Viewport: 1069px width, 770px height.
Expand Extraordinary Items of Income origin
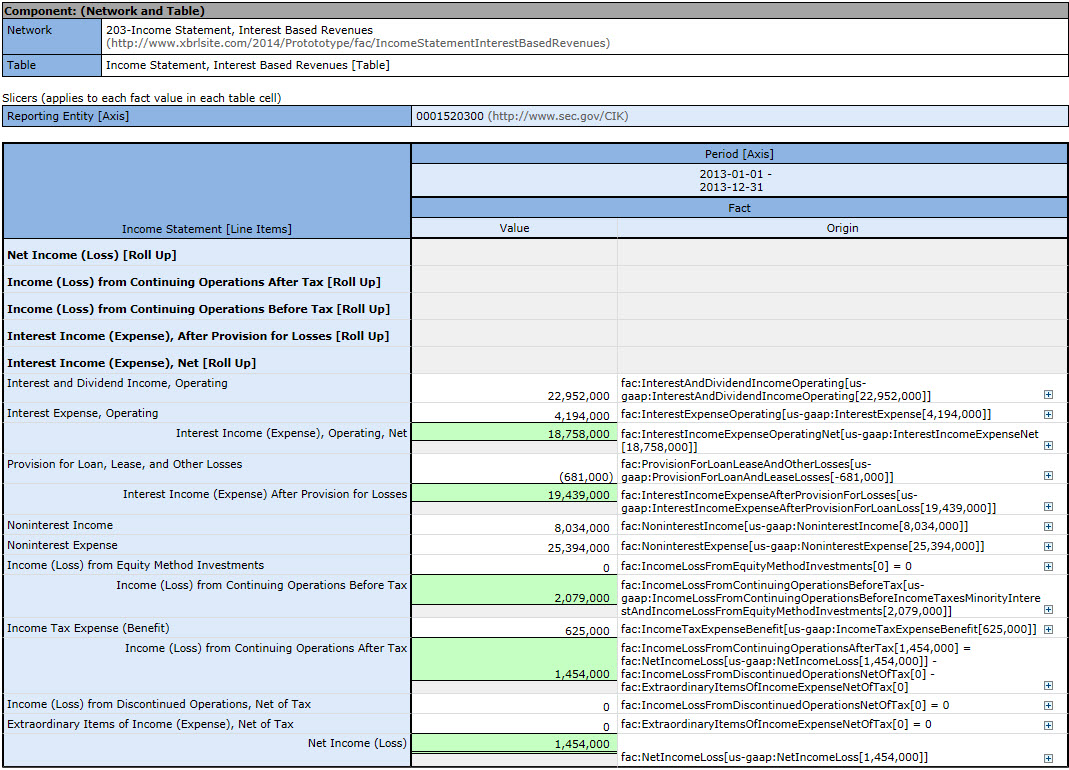1048,724
